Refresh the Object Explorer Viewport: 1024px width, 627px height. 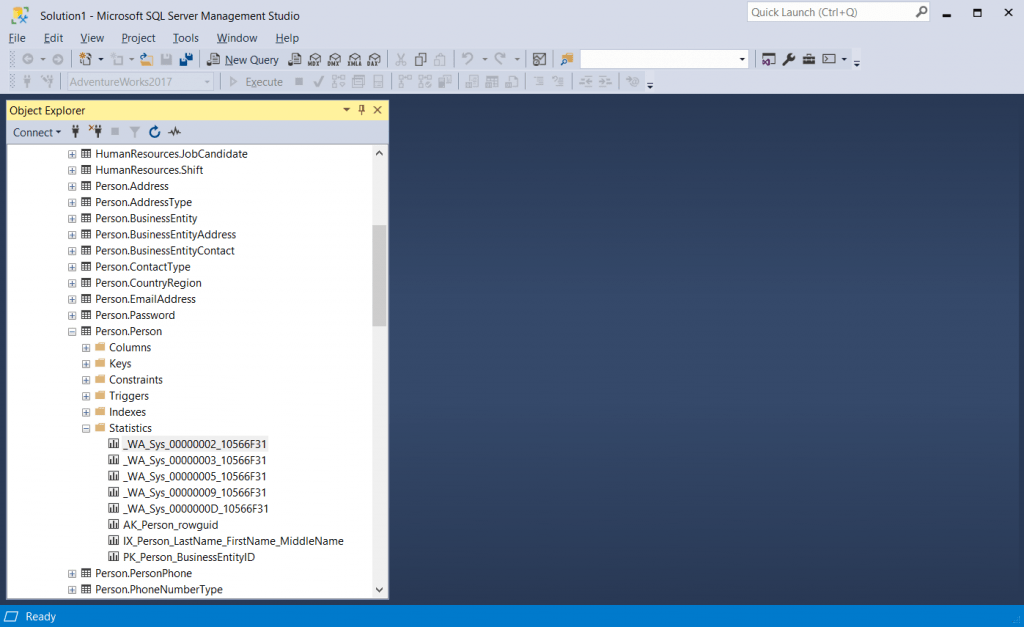(x=155, y=131)
